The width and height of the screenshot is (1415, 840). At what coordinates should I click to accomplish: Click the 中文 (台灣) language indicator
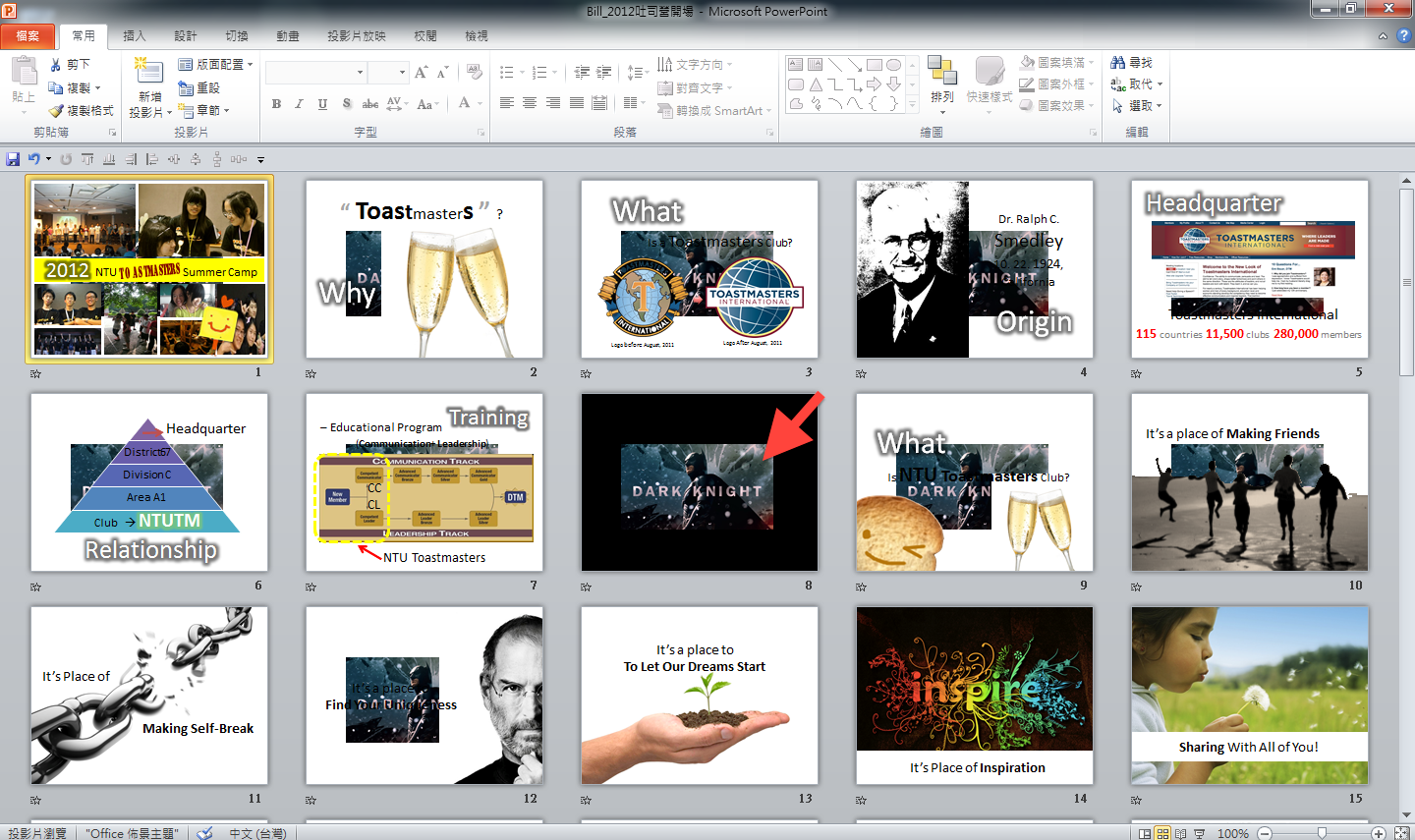257,833
